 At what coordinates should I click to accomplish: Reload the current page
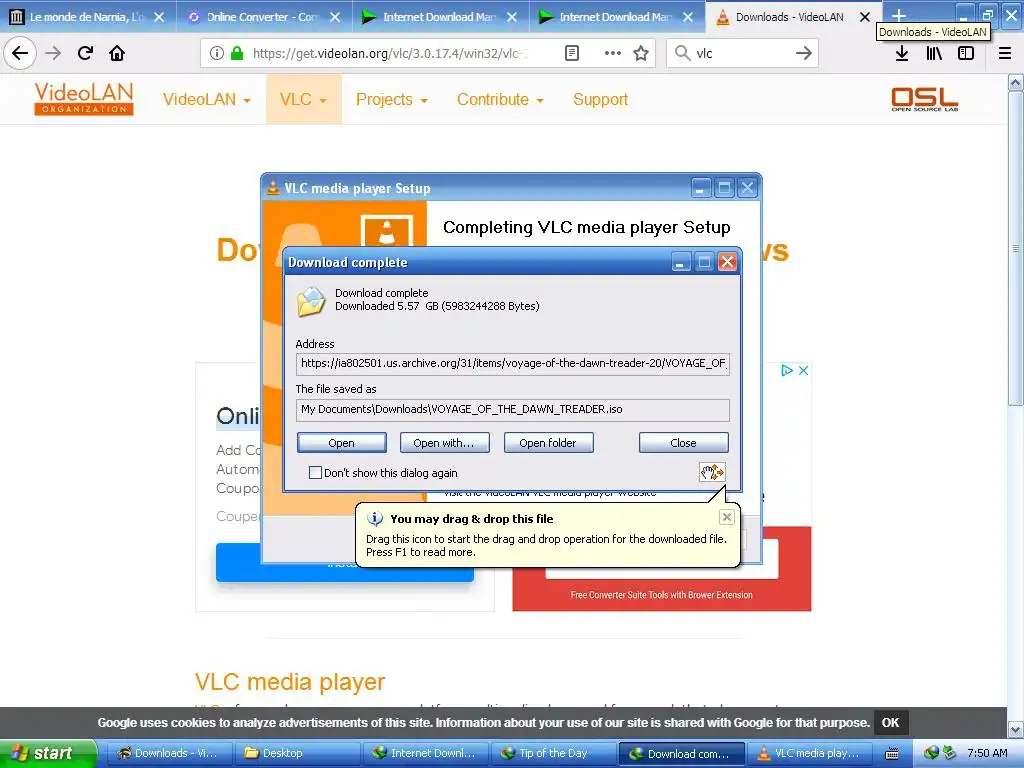point(85,53)
